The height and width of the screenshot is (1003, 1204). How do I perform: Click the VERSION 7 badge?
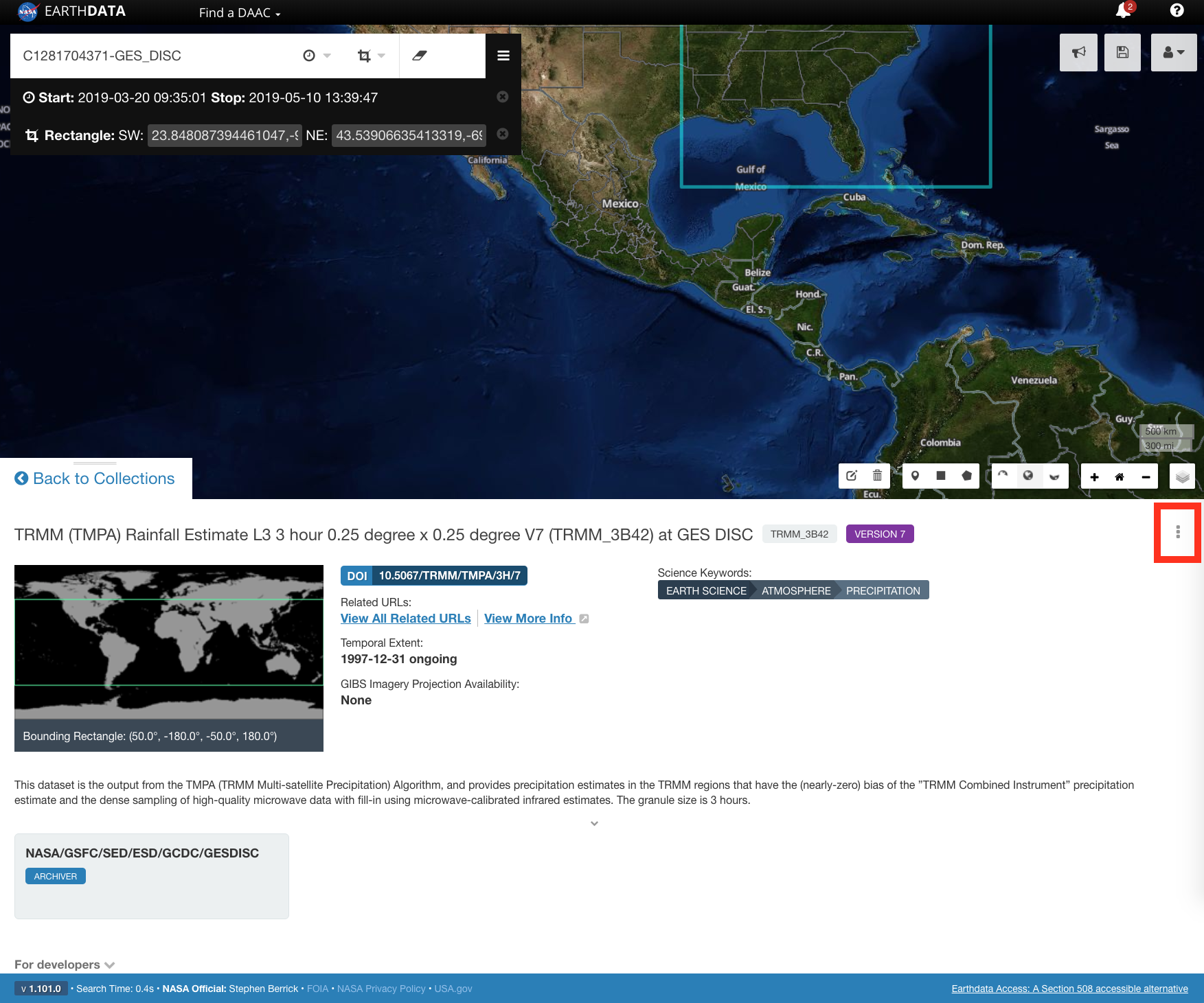[880, 534]
